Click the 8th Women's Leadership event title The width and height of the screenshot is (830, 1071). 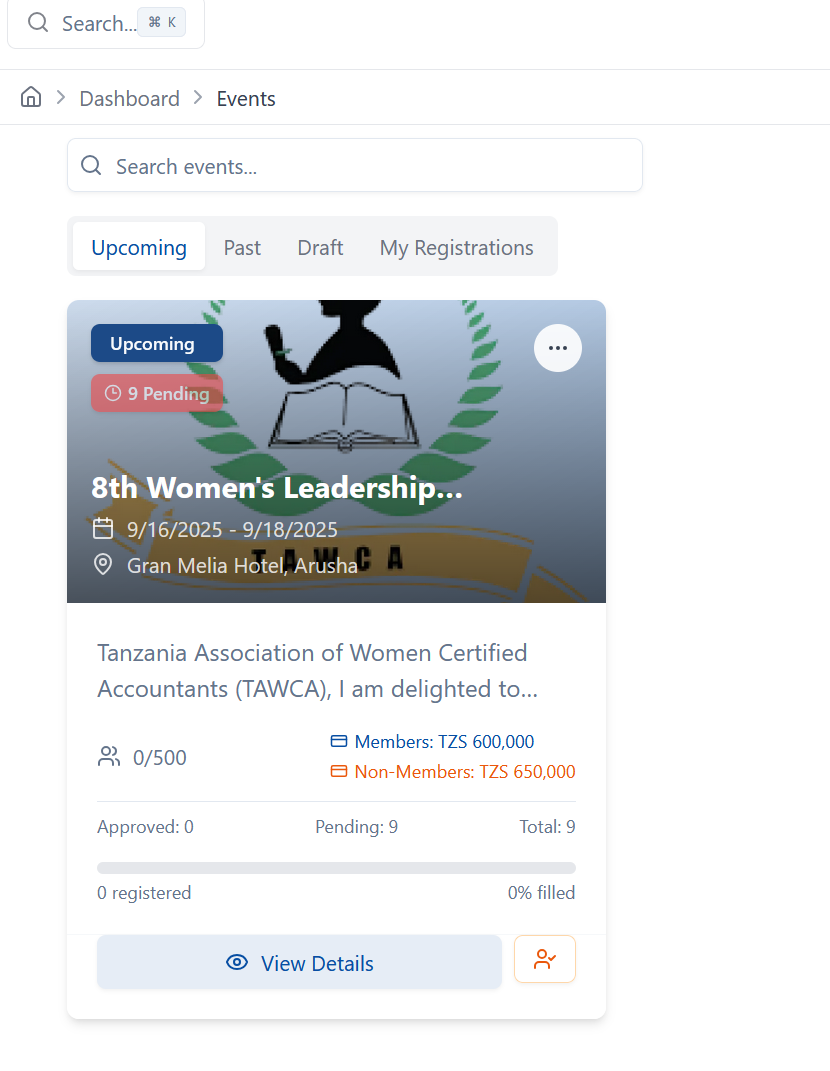[x=277, y=488]
